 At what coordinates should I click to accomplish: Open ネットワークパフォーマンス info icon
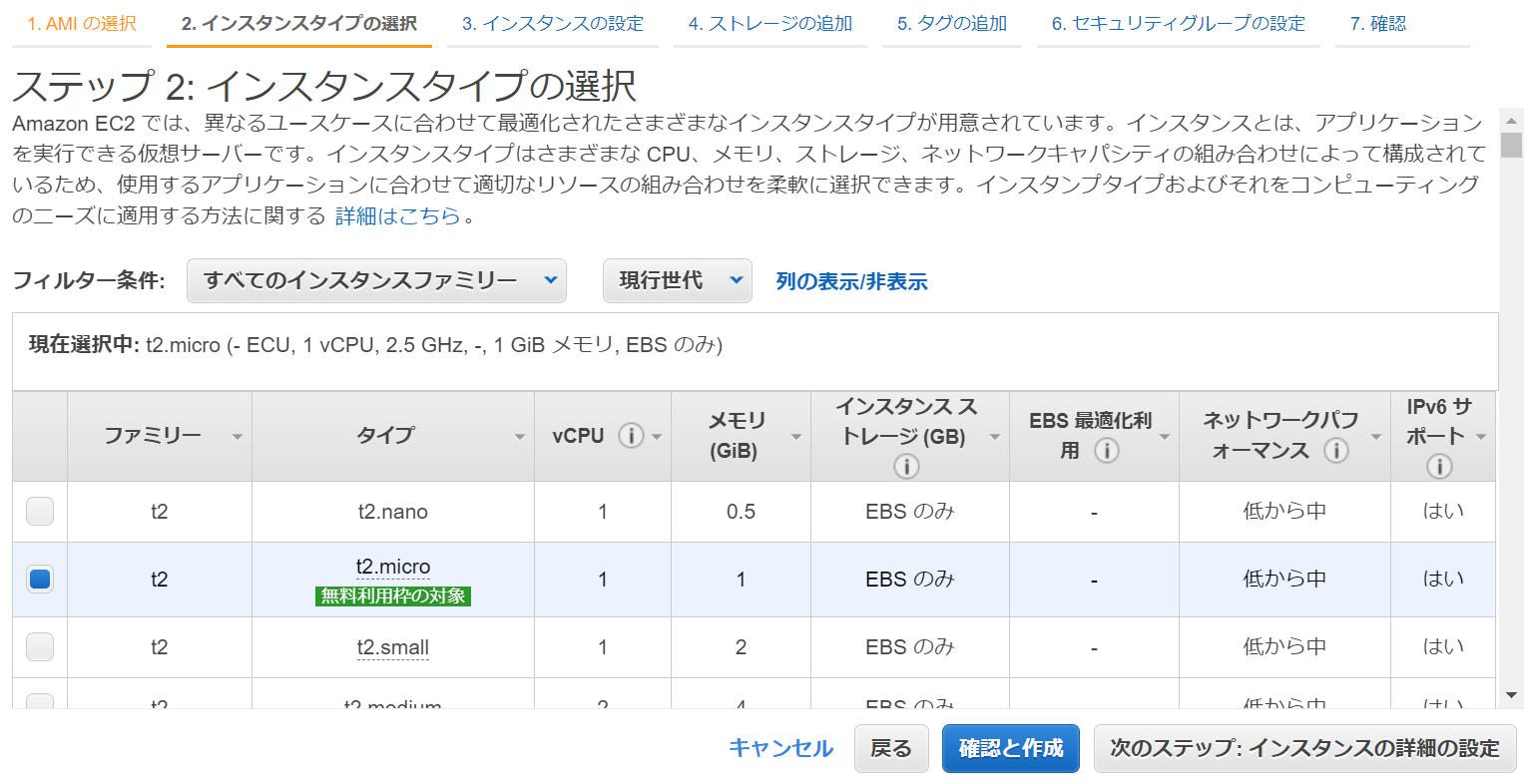[1336, 451]
